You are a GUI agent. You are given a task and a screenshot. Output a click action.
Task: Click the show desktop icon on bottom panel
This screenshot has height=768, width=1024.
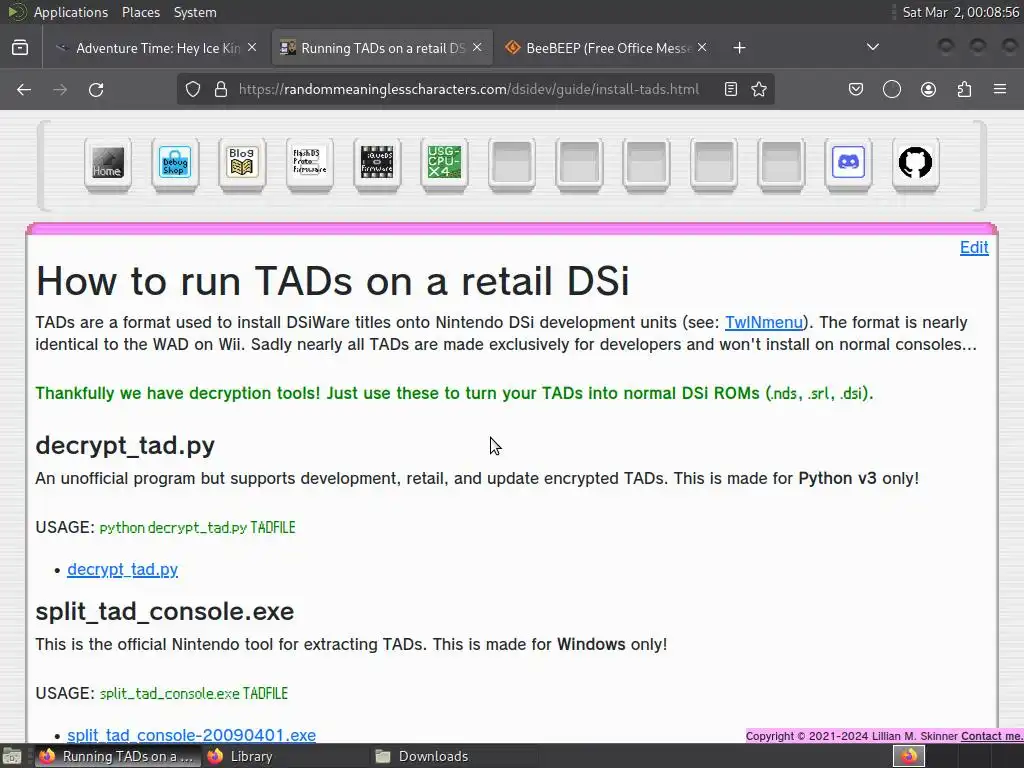[12, 756]
